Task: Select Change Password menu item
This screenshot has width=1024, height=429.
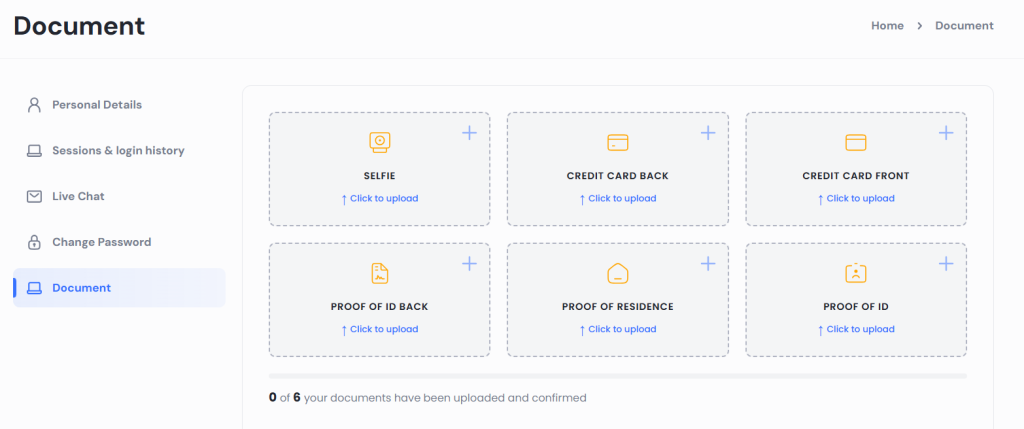Action: click(x=101, y=242)
